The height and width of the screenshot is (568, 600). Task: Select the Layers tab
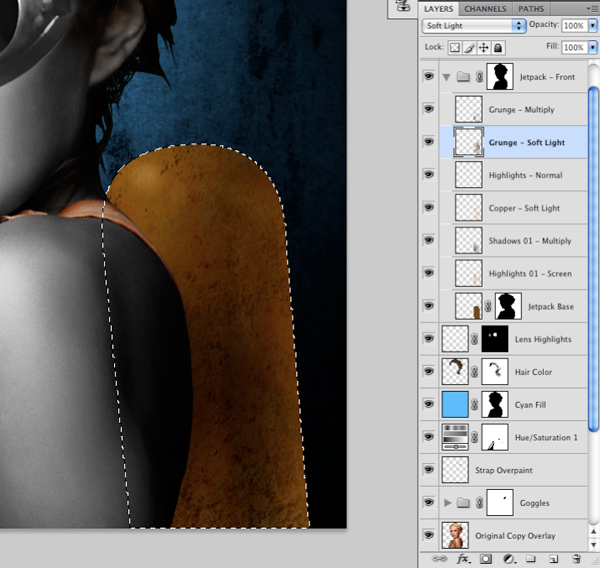[439, 8]
